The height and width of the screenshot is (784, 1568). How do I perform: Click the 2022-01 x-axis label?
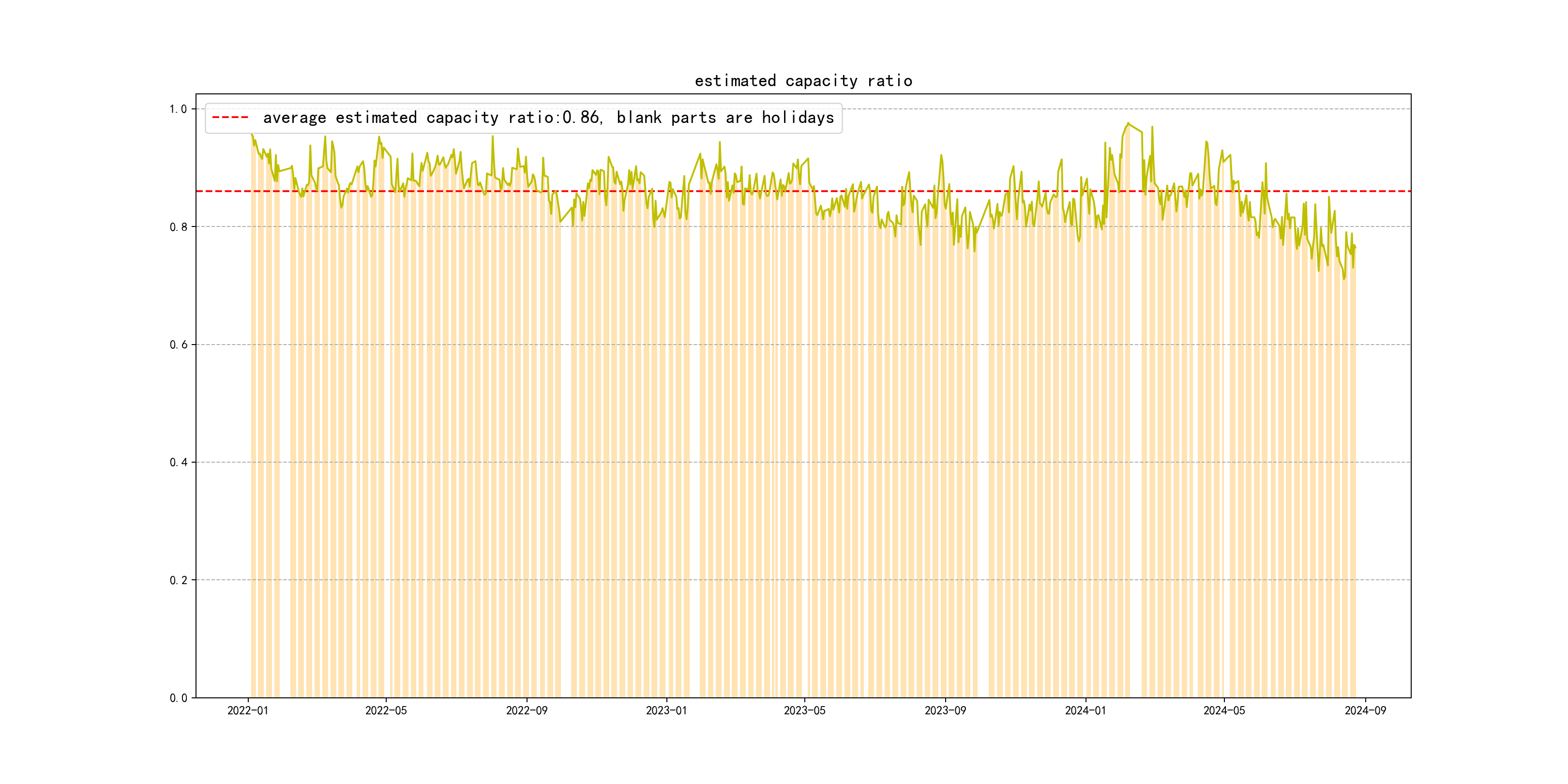pos(248,710)
